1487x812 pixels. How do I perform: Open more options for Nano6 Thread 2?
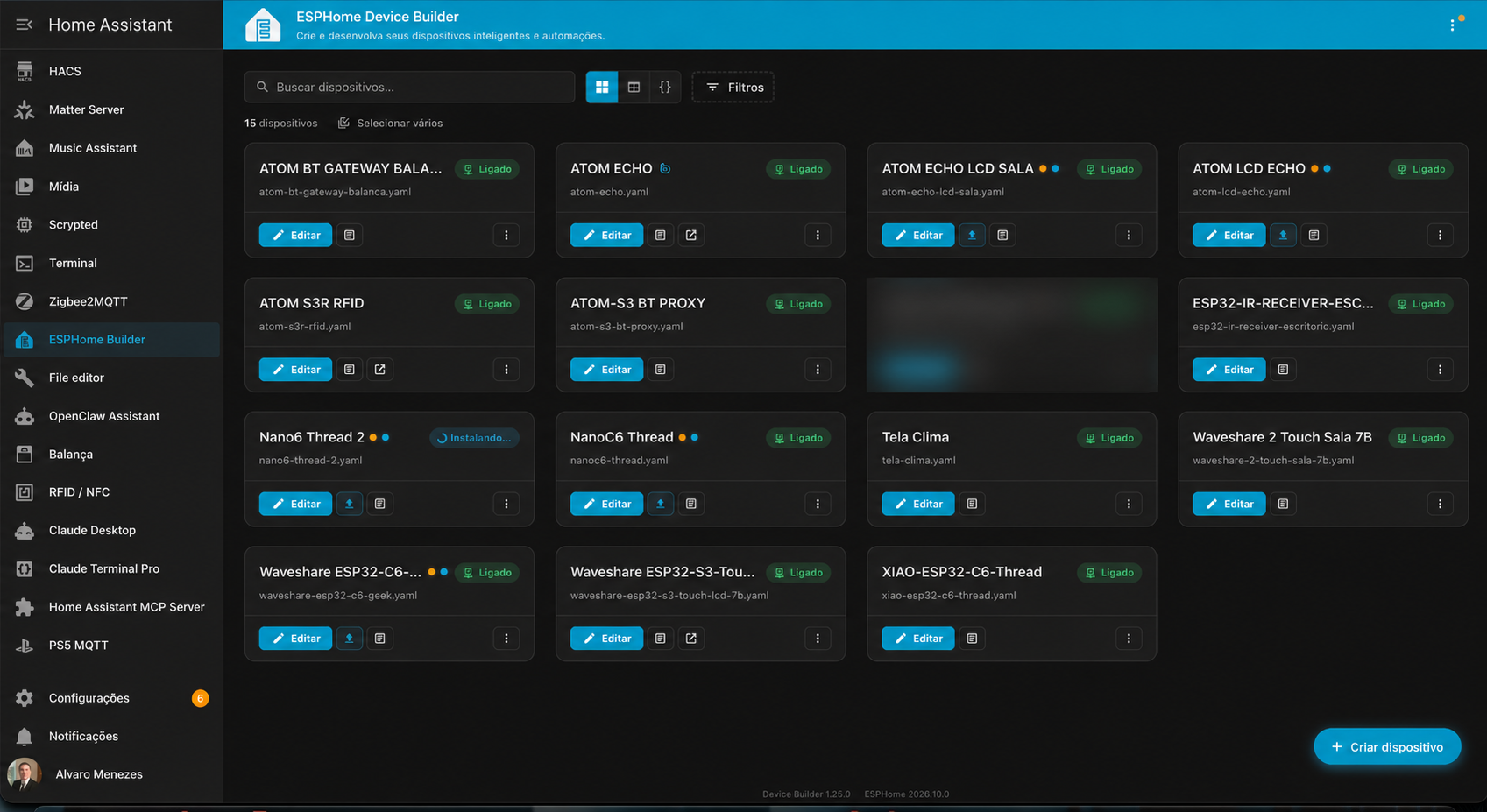[x=506, y=504]
